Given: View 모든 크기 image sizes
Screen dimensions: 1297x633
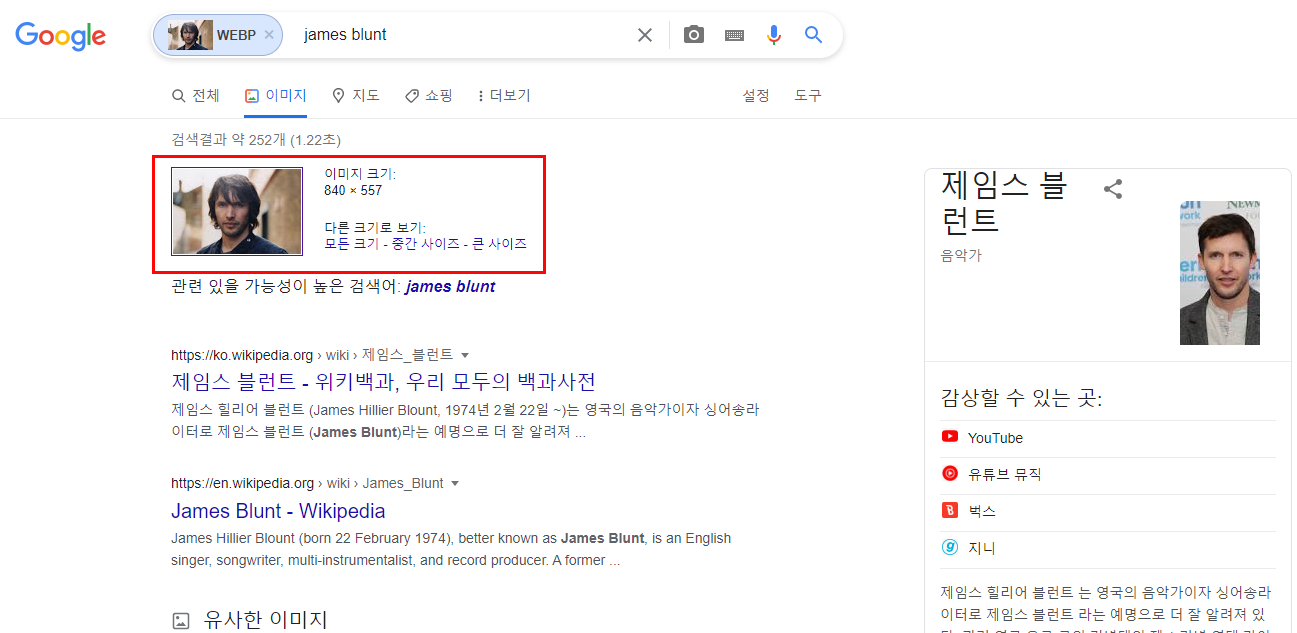Looking at the screenshot, I should click(x=352, y=244).
